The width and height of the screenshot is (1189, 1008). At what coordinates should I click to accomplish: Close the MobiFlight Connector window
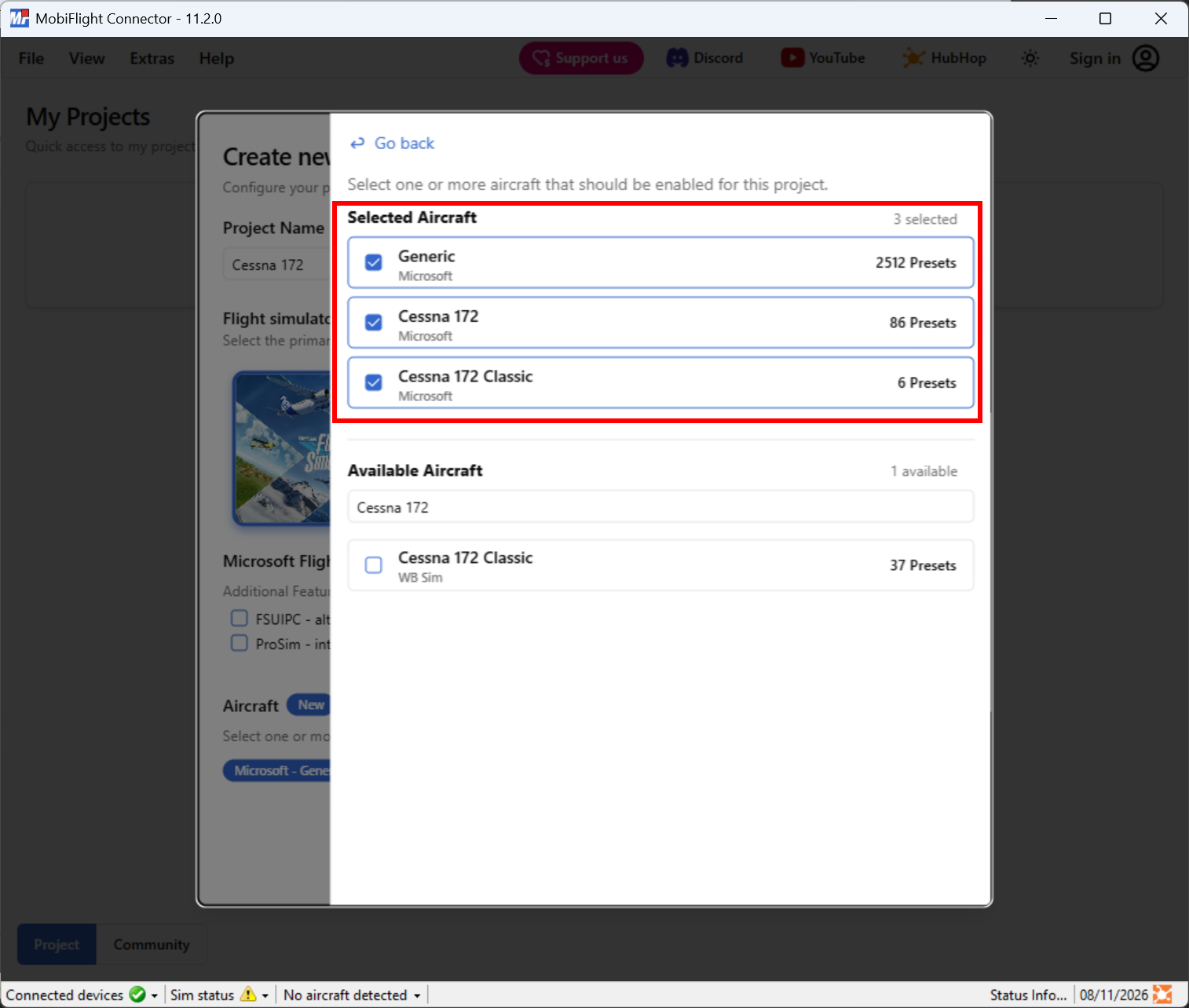coord(1161,18)
